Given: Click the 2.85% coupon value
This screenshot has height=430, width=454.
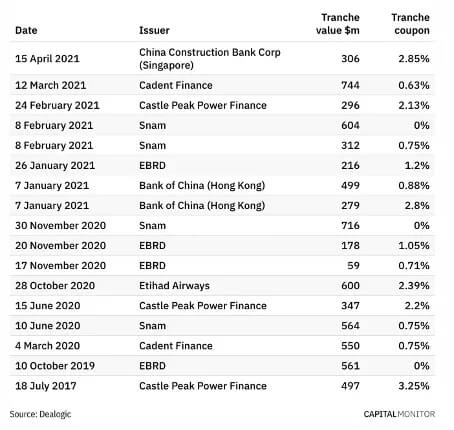Looking at the screenshot, I should pyautogui.click(x=414, y=59).
